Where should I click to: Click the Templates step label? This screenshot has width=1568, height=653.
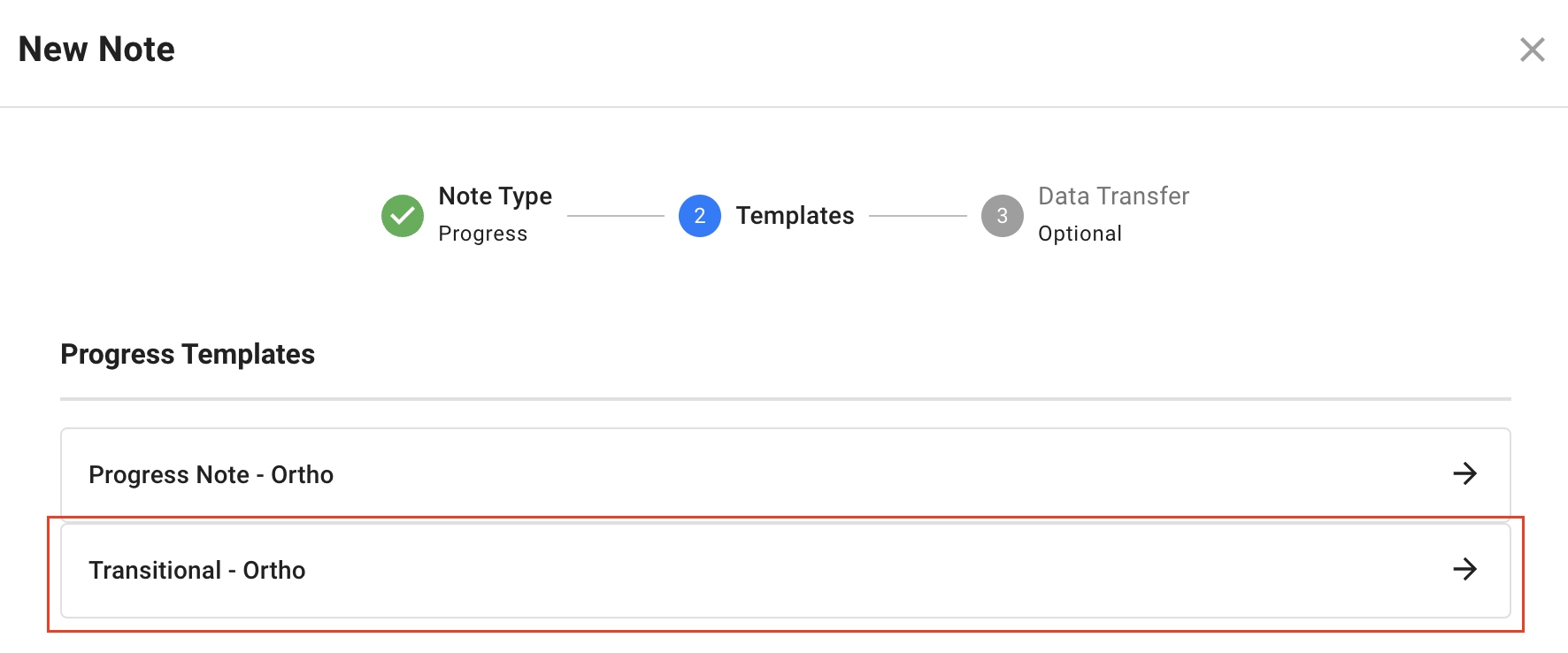coord(795,216)
